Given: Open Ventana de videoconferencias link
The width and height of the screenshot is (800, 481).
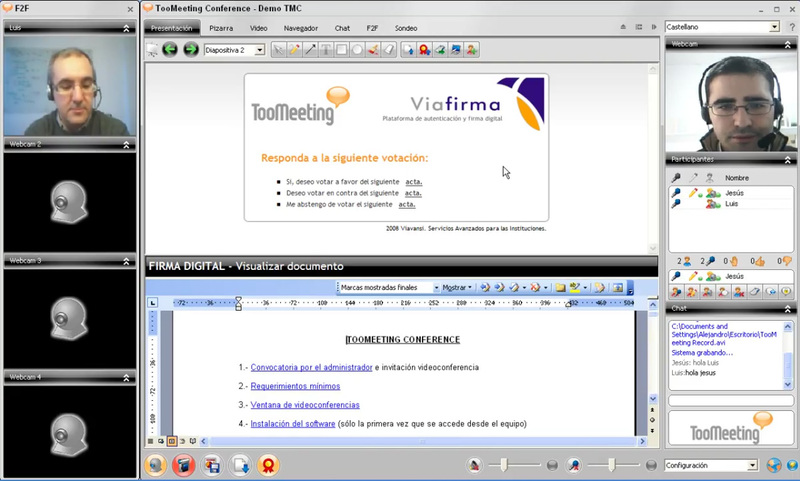Looking at the screenshot, I should (x=305, y=405).
